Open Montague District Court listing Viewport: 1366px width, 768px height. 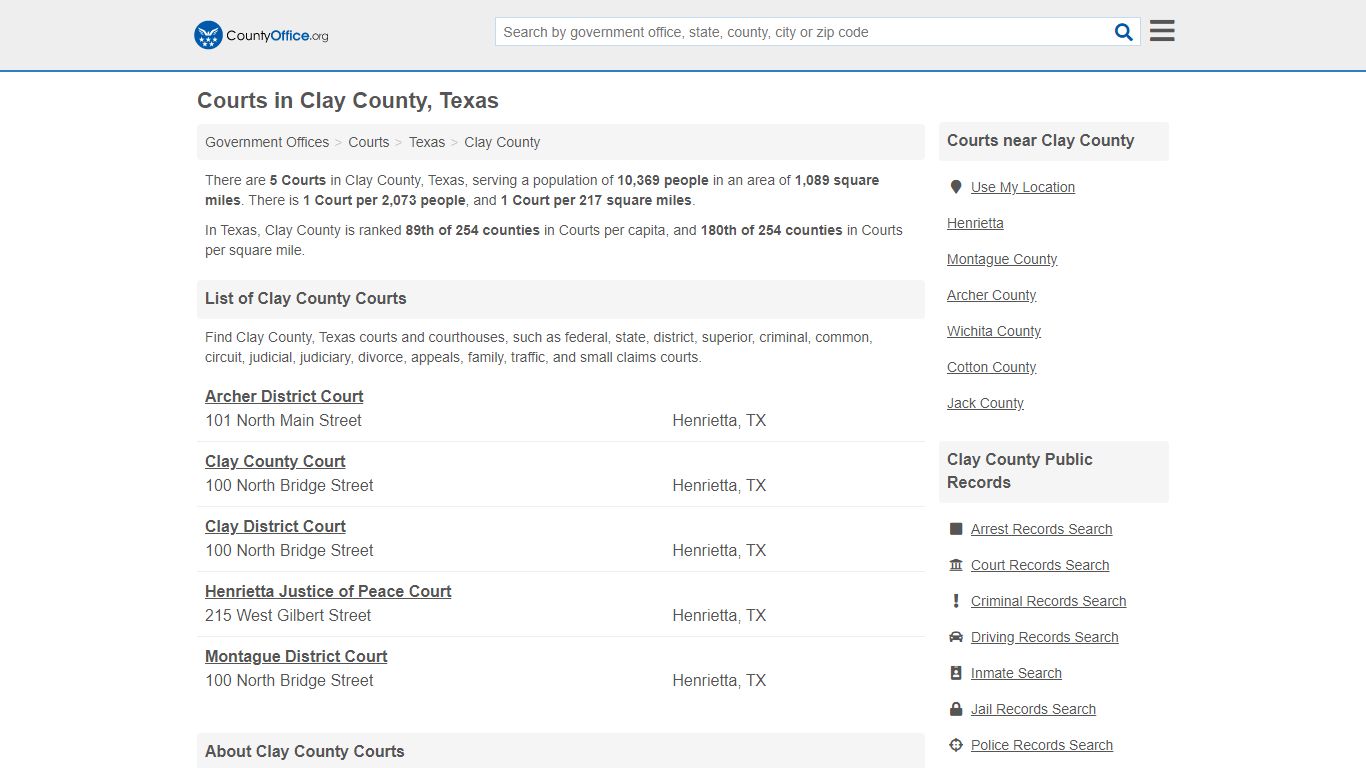[296, 656]
